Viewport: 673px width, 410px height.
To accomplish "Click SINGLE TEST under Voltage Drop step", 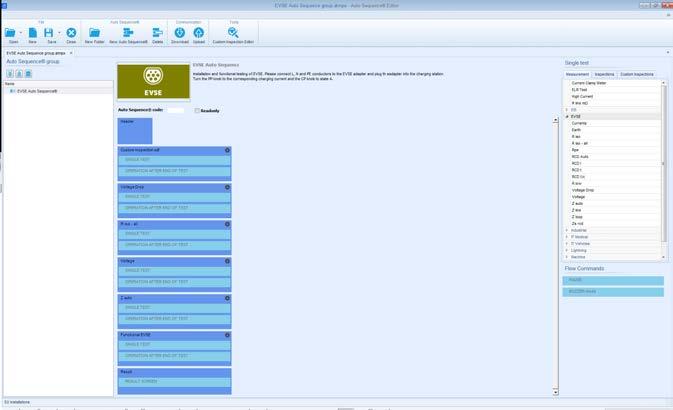I will [174, 197].
